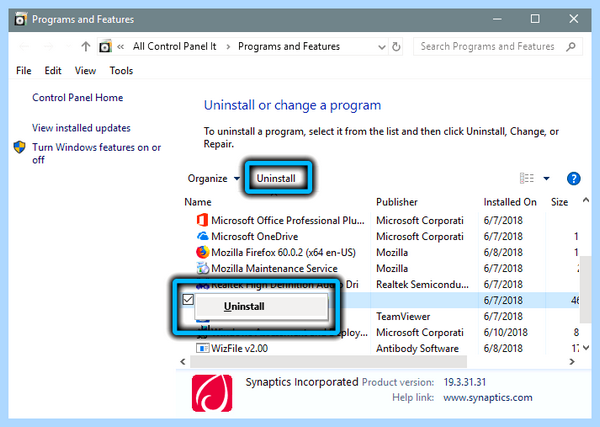Viewport: 600px width, 427px height.
Task: Expand the Organize dropdown
Action: coord(236,179)
